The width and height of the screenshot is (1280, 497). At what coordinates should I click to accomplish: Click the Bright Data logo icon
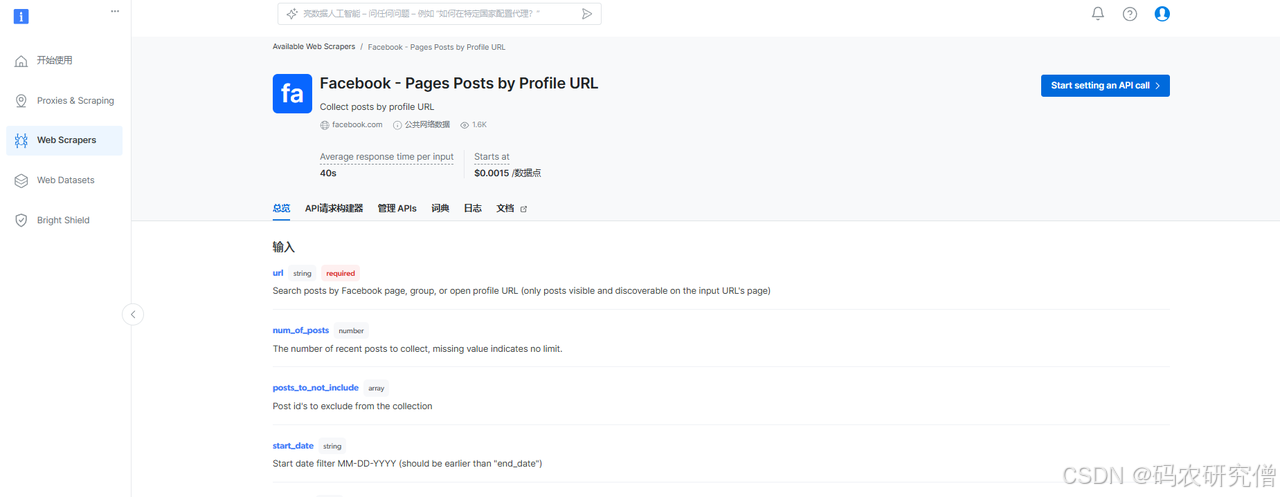[x=20, y=17]
